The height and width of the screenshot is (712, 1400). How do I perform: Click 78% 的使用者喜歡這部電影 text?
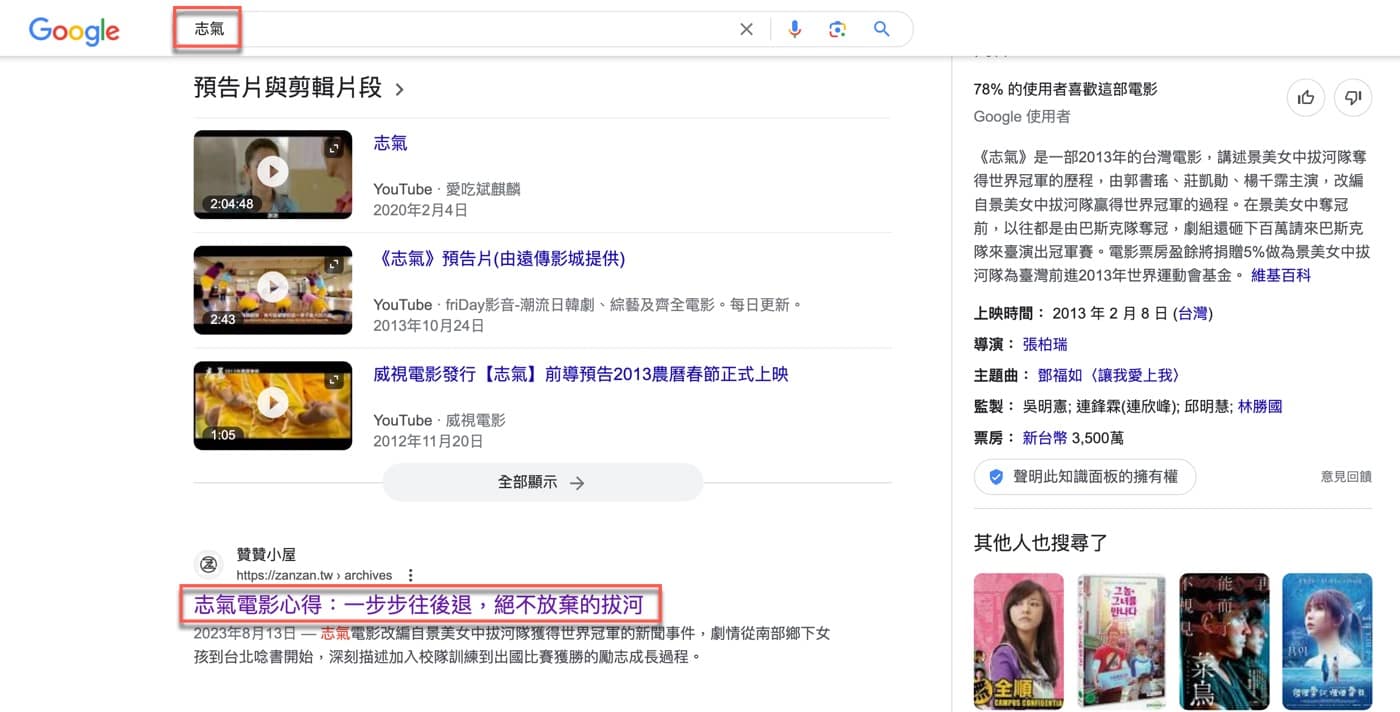[x=1065, y=89]
